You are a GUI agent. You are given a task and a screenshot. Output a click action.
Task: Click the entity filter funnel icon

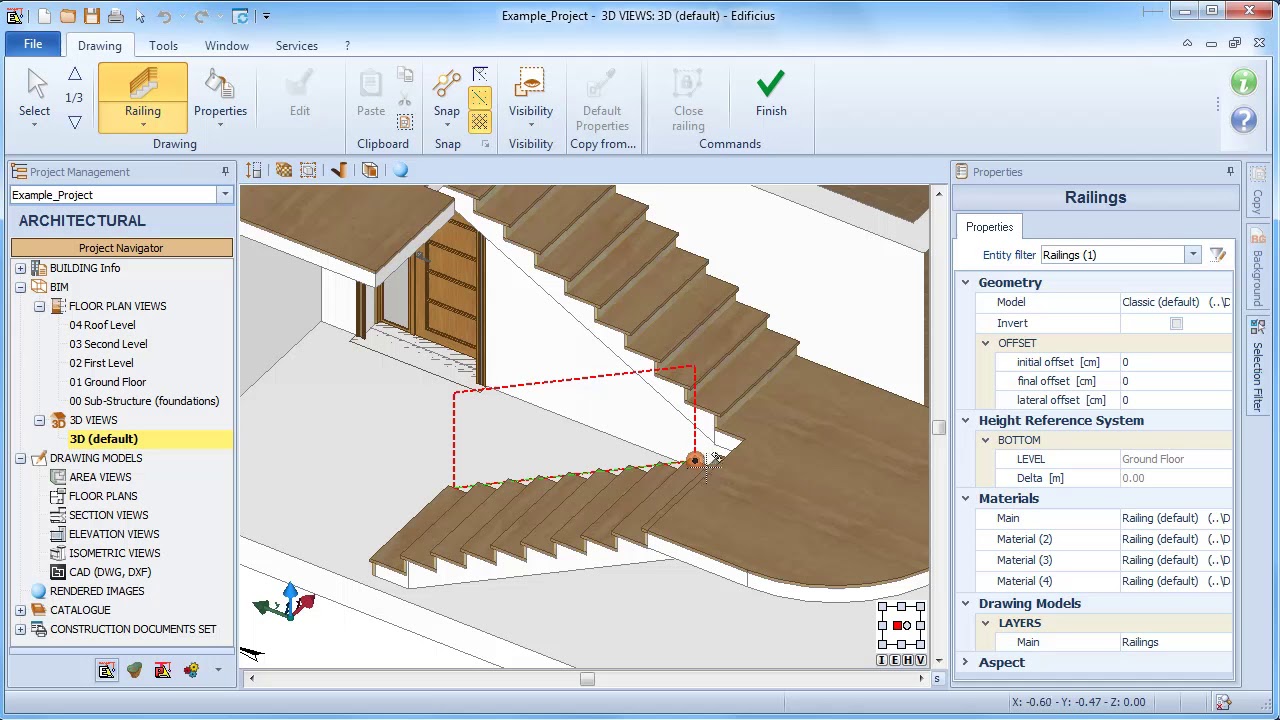point(1218,255)
